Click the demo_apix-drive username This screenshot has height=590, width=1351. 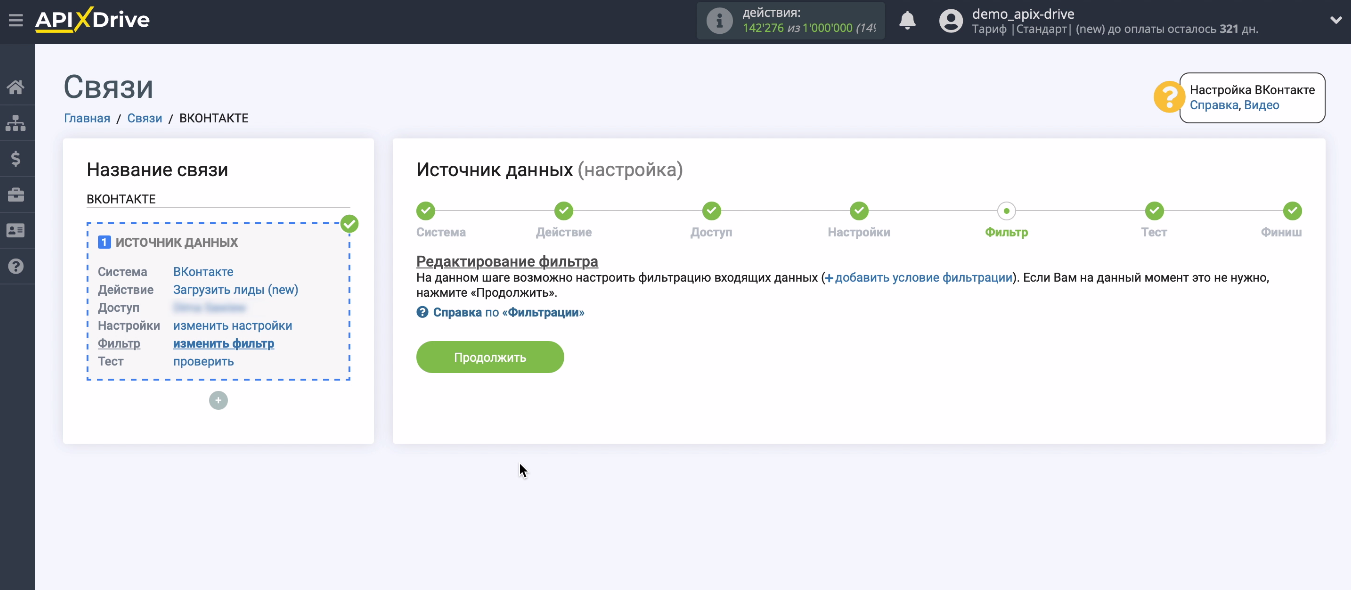[1023, 14]
